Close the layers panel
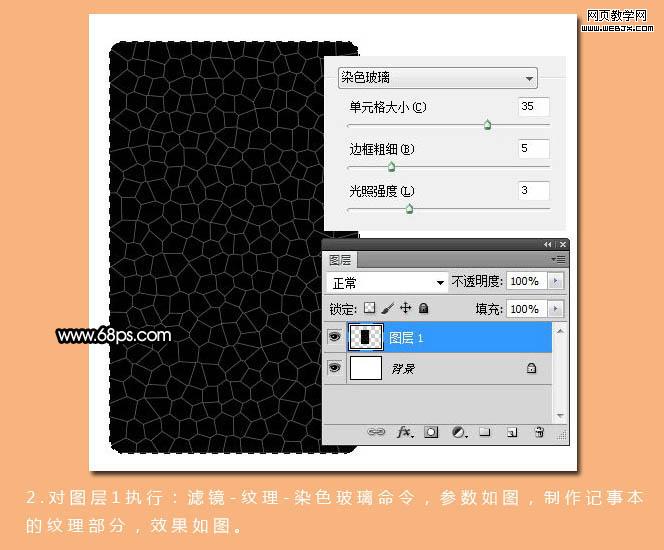 coord(562,244)
